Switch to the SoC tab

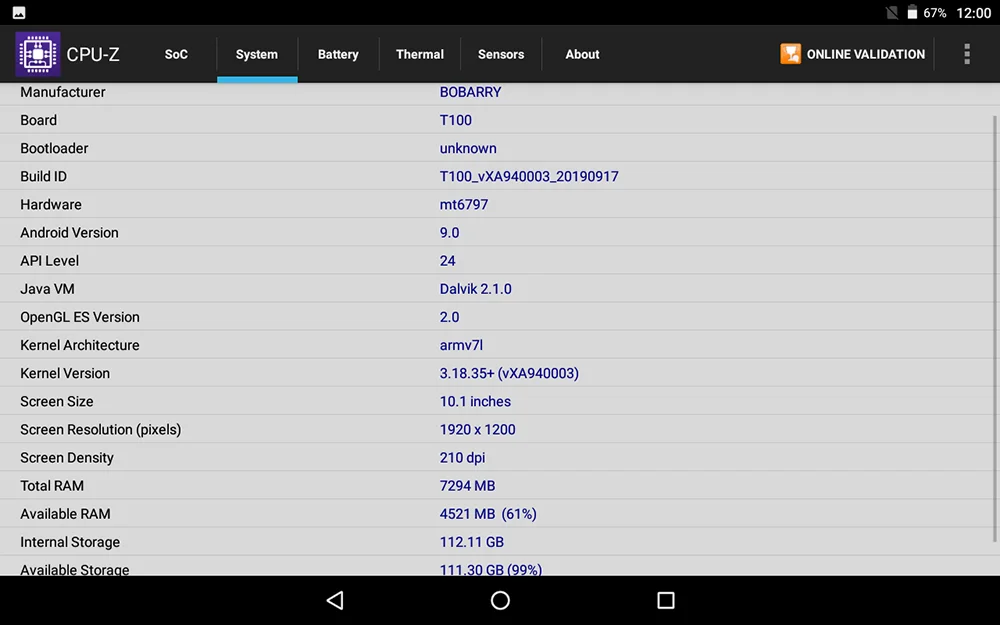pos(176,54)
